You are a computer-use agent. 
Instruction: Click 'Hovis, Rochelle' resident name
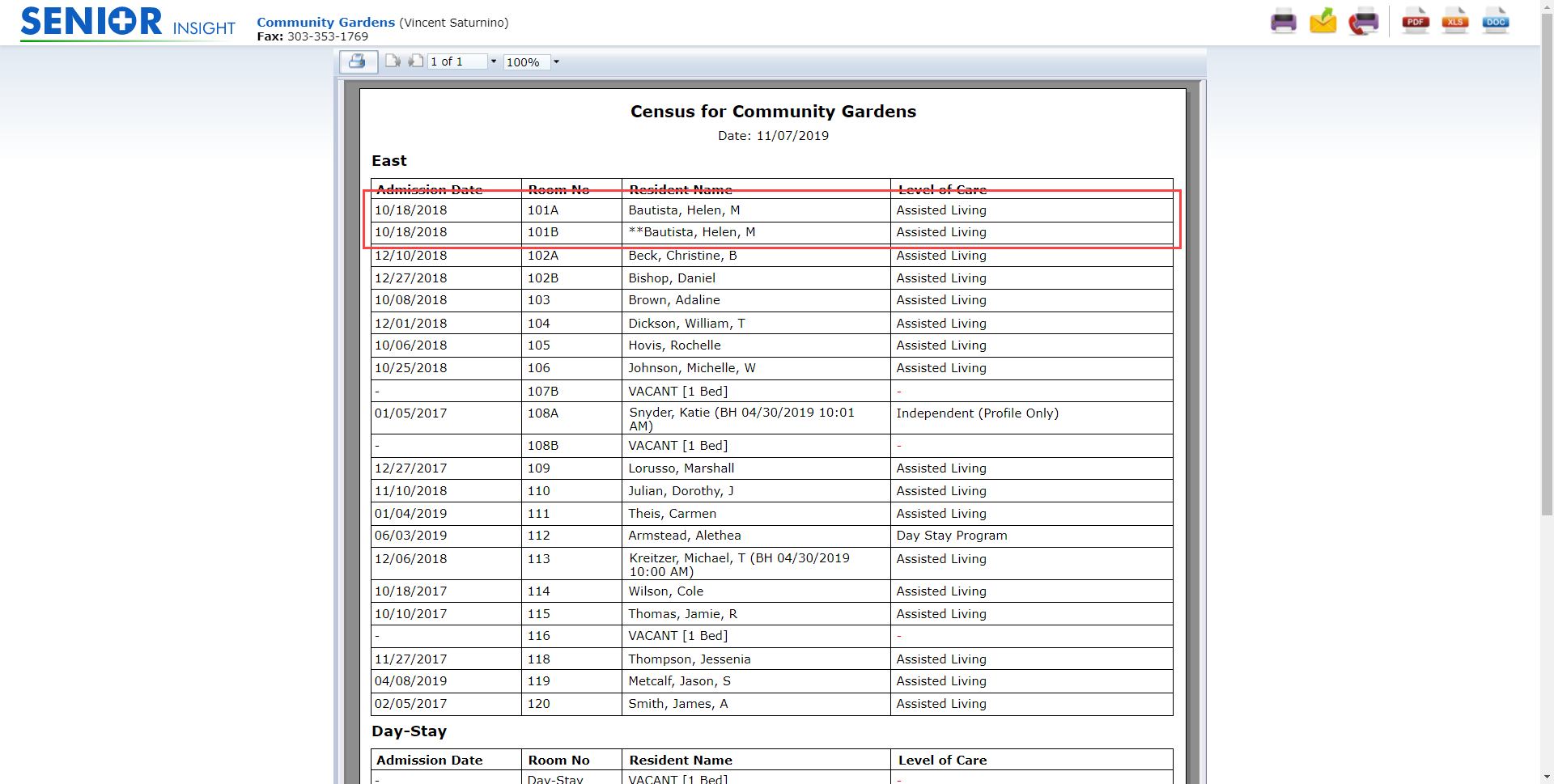point(674,345)
